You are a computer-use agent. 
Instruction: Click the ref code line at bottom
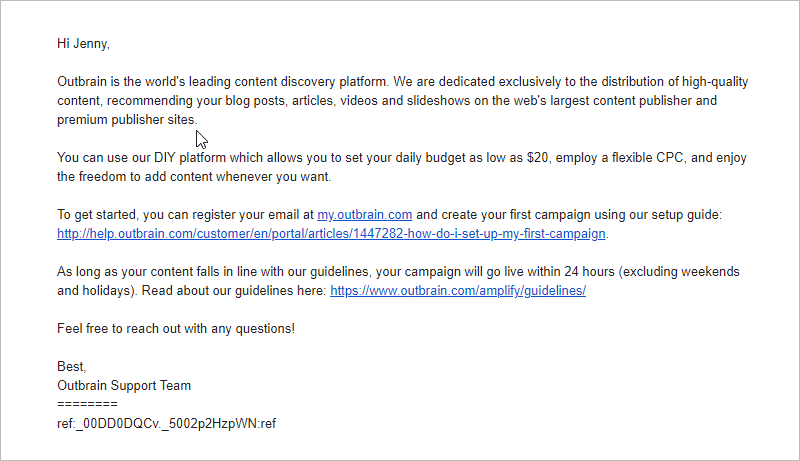point(166,424)
